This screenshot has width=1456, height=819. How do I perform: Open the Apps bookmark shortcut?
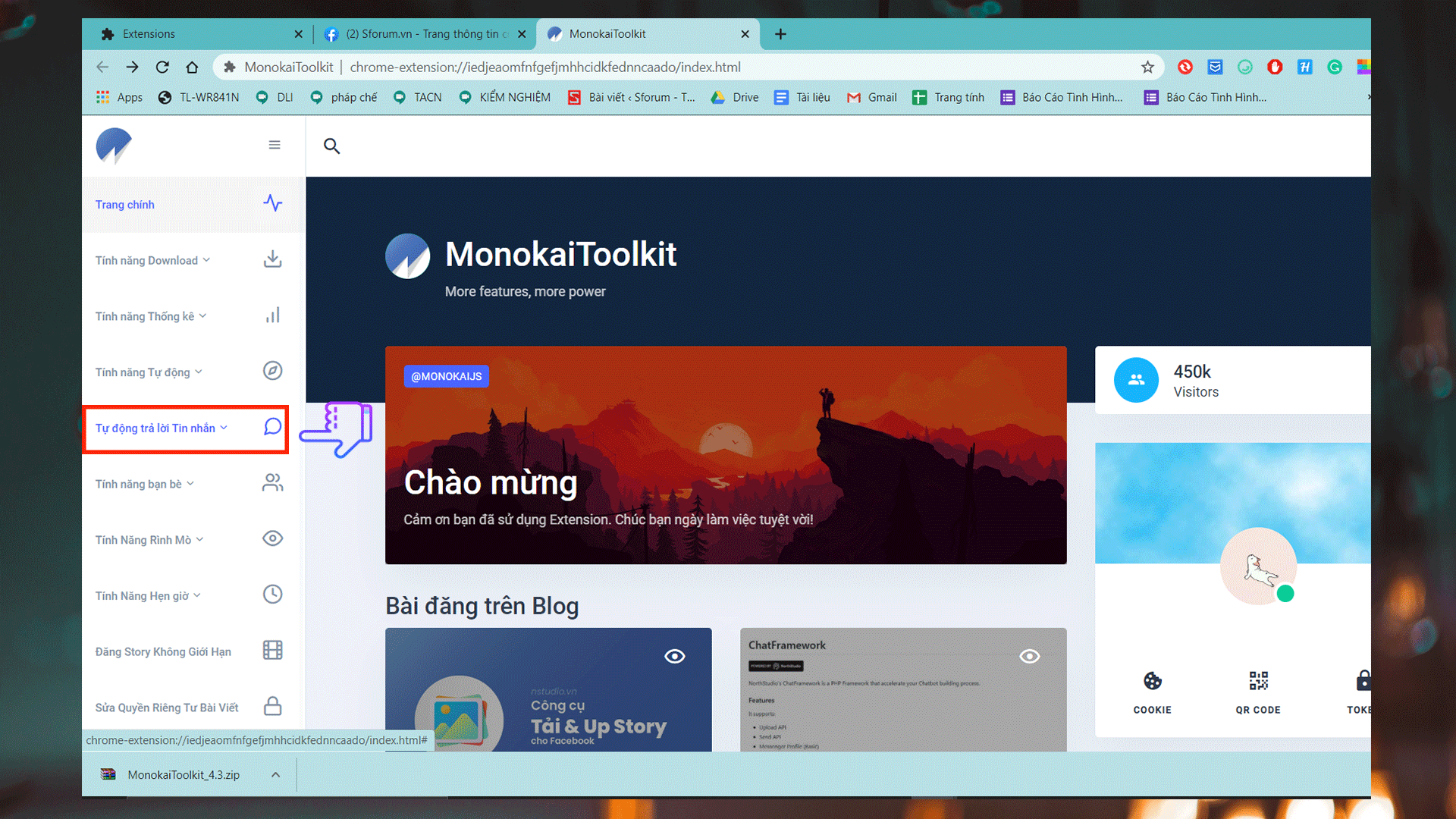coord(119,98)
